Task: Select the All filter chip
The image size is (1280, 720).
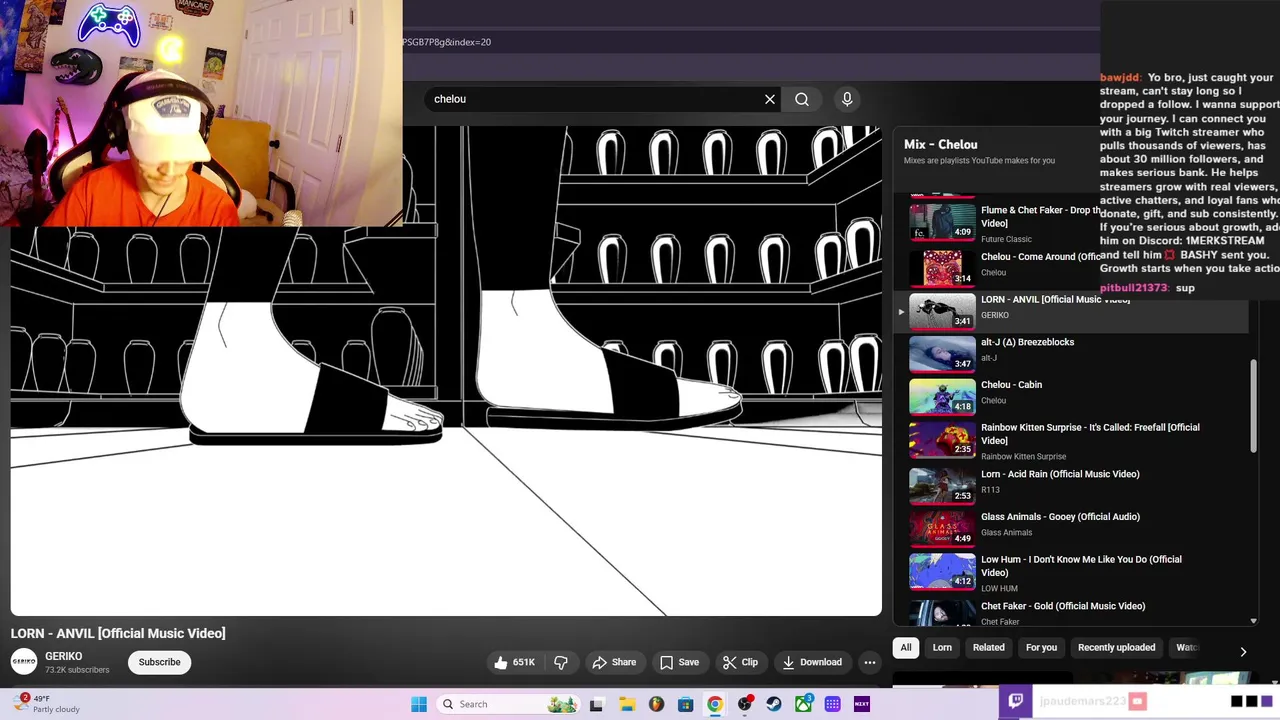Action: click(906, 647)
